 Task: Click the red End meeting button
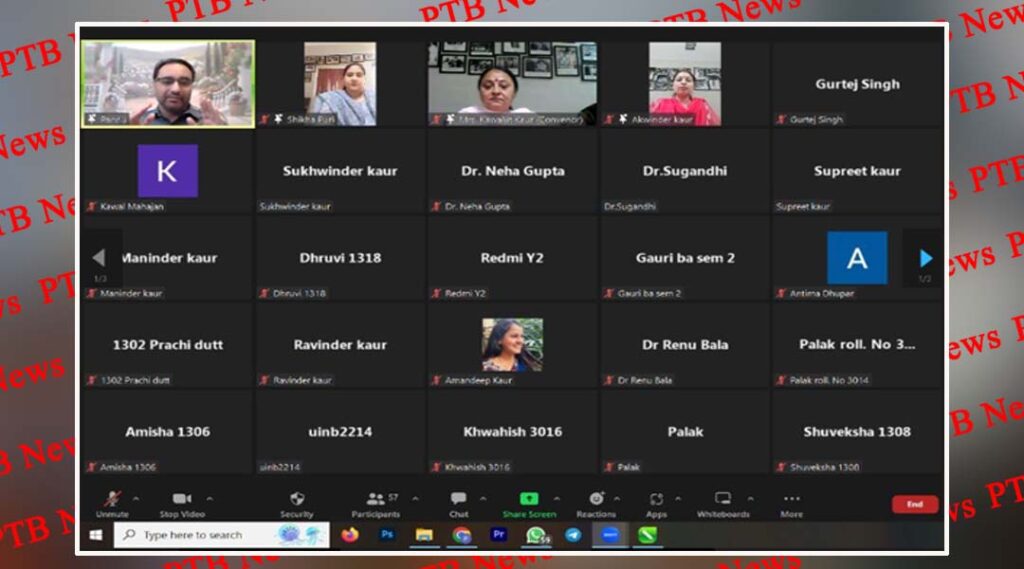(x=915, y=504)
